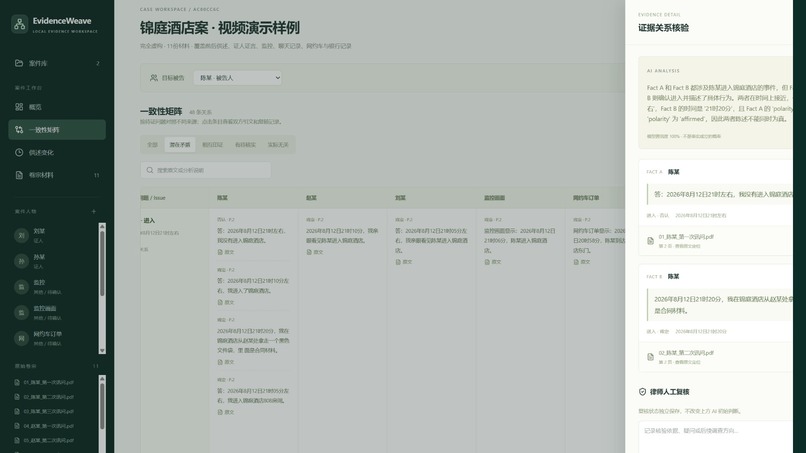Select the second filter tab after 全部
Viewport: 806px width, 453px height.
pyautogui.click(x=179, y=144)
